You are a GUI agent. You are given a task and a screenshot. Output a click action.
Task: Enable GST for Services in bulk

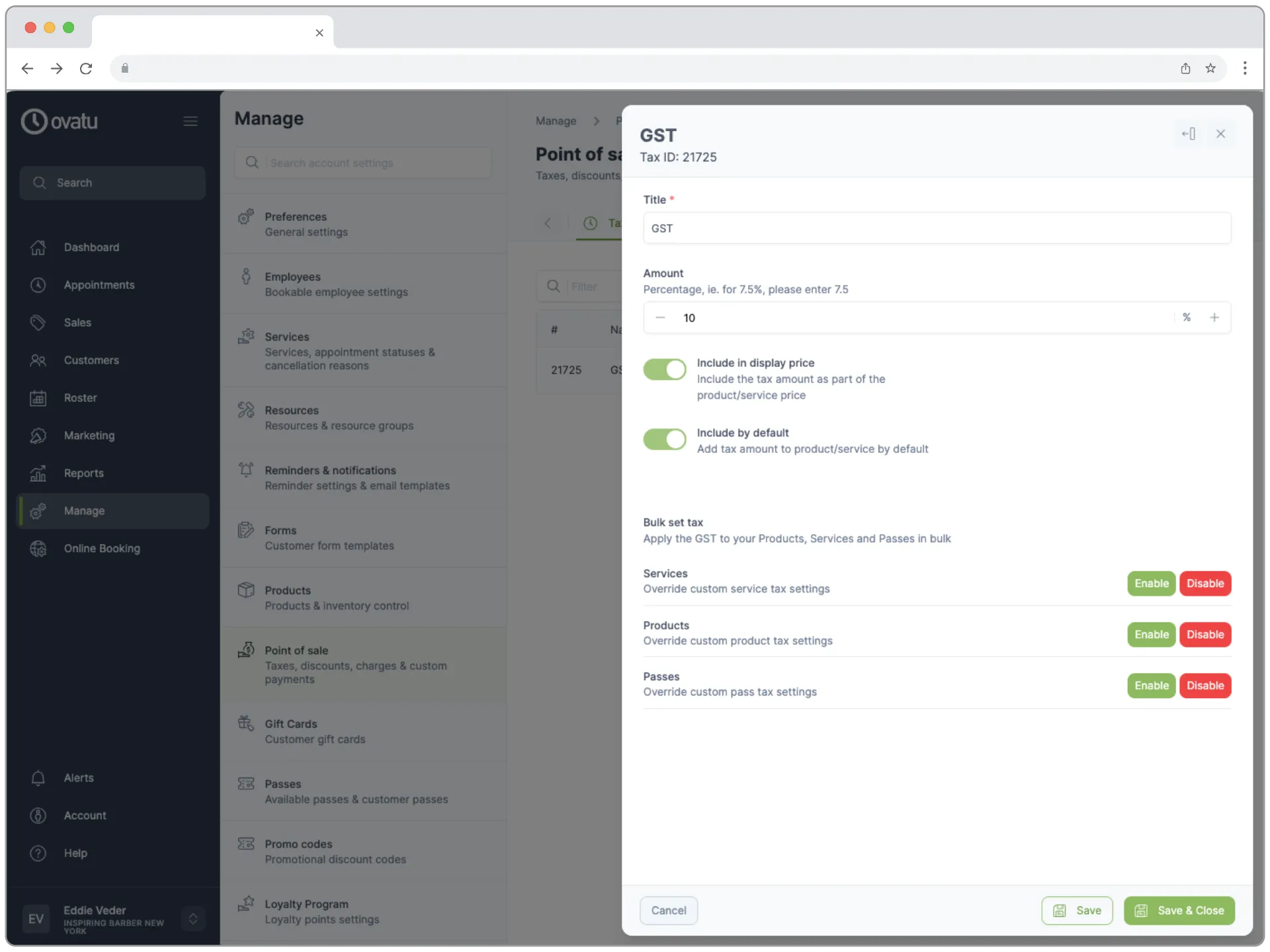pos(1151,583)
